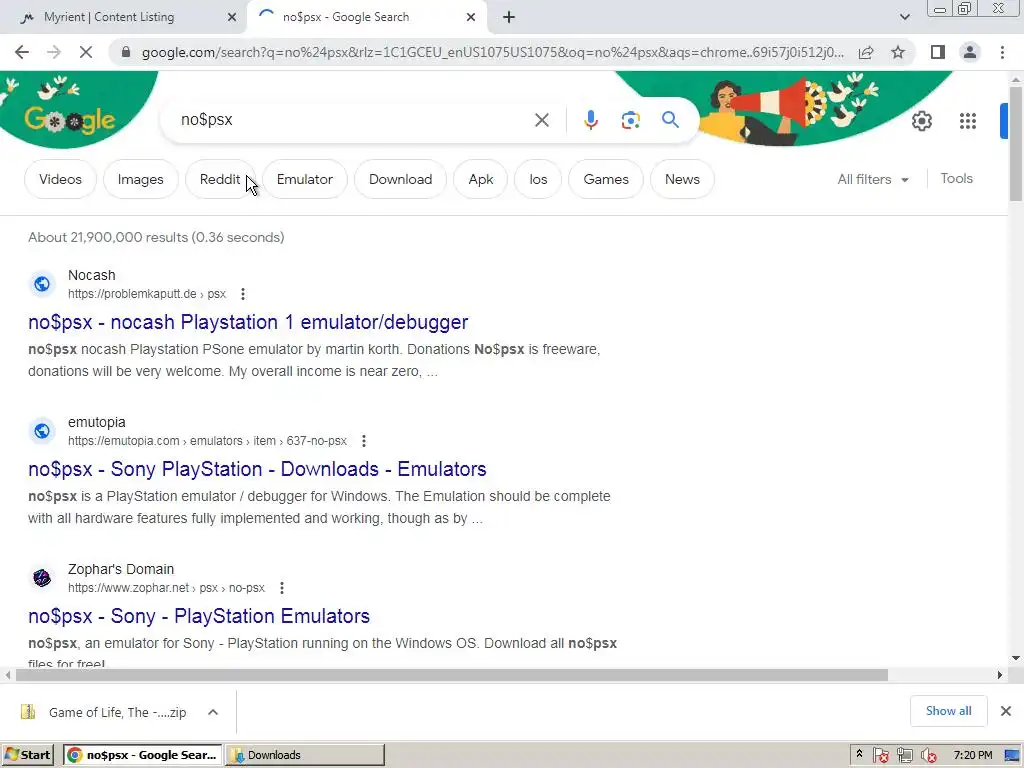Open options for Nocash result

click(x=243, y=294)
